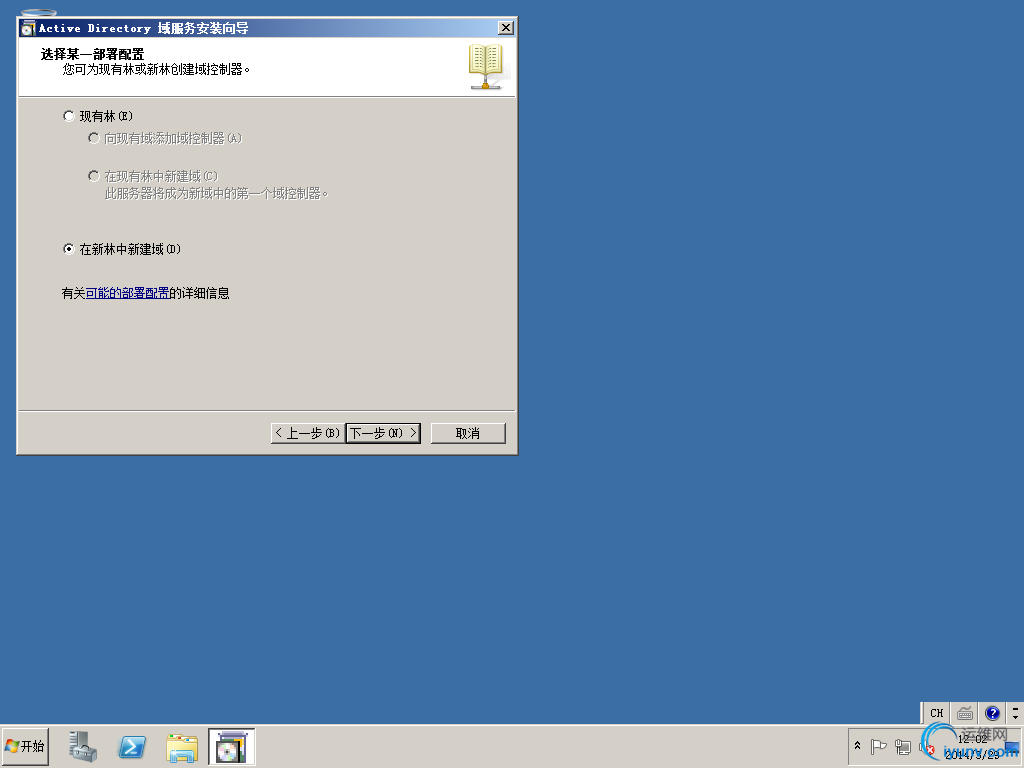
Task: Click the 下一步(N) Next button
Action: [383, 432]
